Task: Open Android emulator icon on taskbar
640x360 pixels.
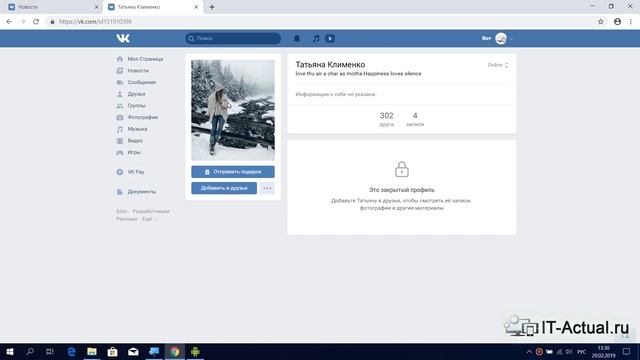Action: [196, 352]
